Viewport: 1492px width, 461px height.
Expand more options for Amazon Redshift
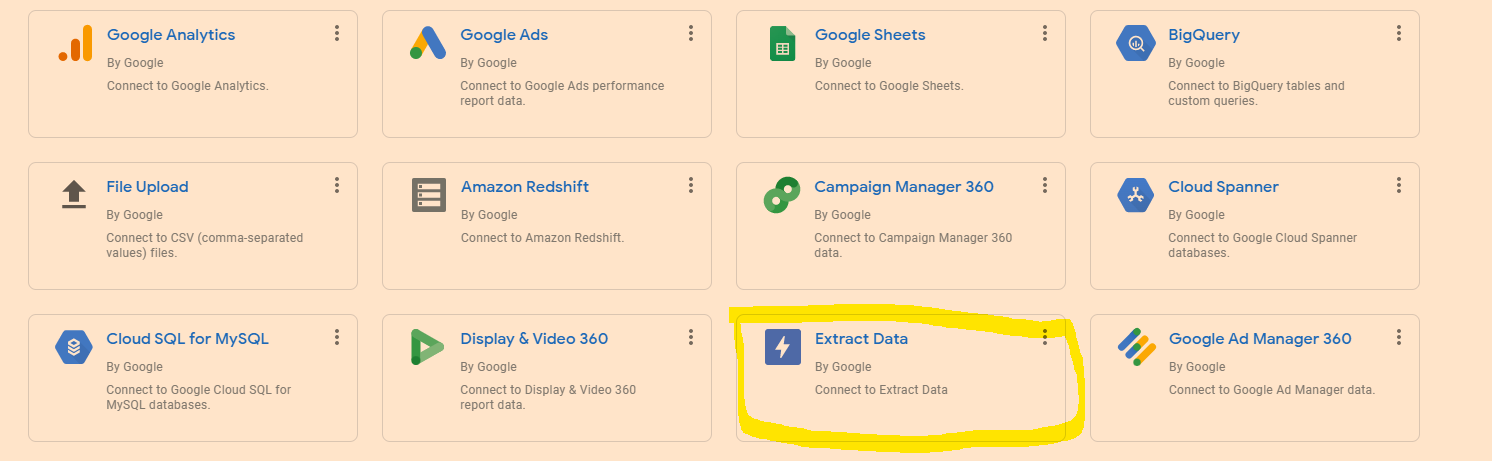(691, 186)
